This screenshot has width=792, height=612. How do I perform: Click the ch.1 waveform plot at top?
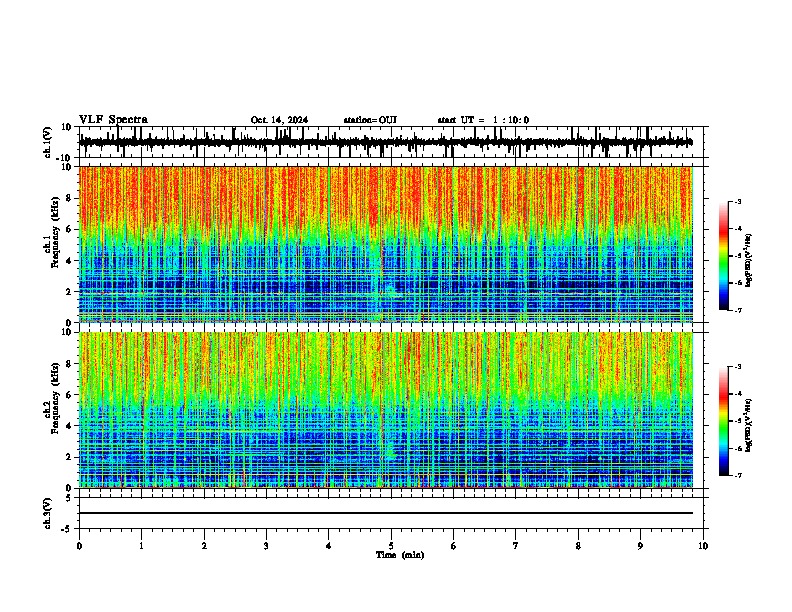pyautogui.click(x=393, y=142)
